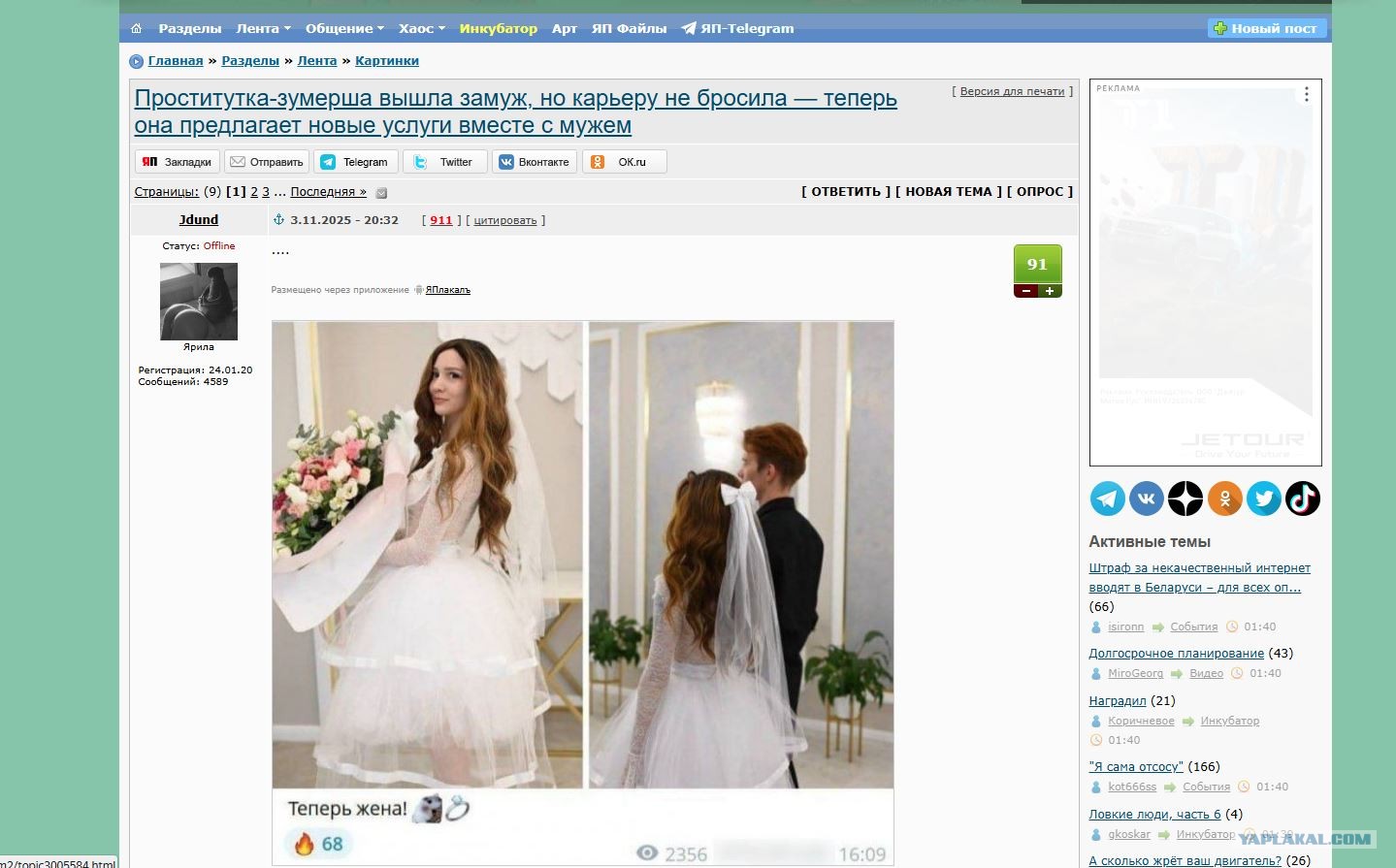Click ОПРОС to create a poll
Screen dimensions: 1396x868
(x=1040, y=192)
